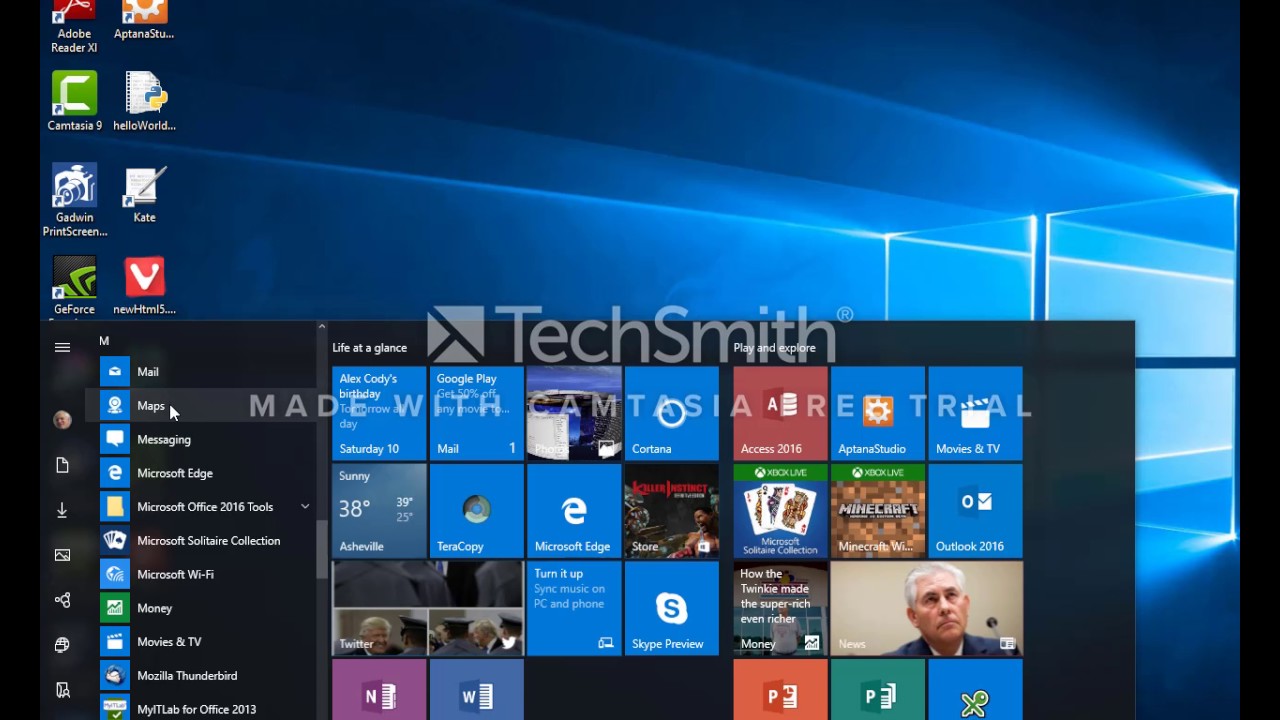Screen dimensions: 1280x720
Task: Launch Money from the app list
Action: point(207,608)
